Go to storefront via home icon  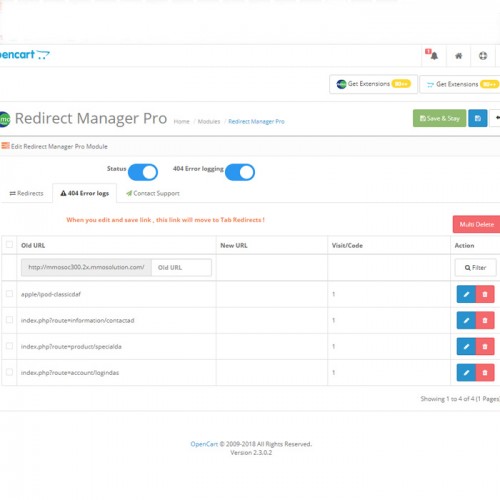459,56
